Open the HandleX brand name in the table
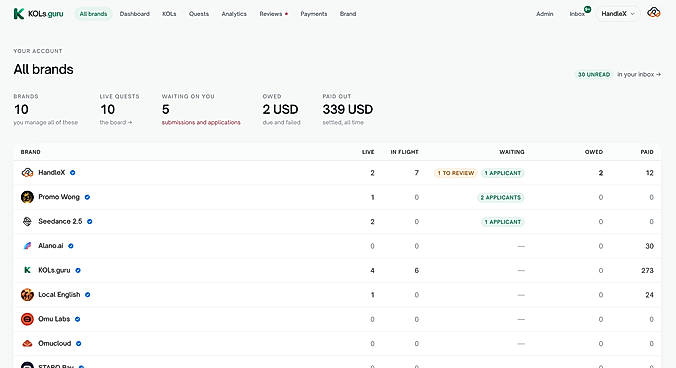Image resolution: width=676 pixels, height=368 pixels. click(x=52, y=173)
